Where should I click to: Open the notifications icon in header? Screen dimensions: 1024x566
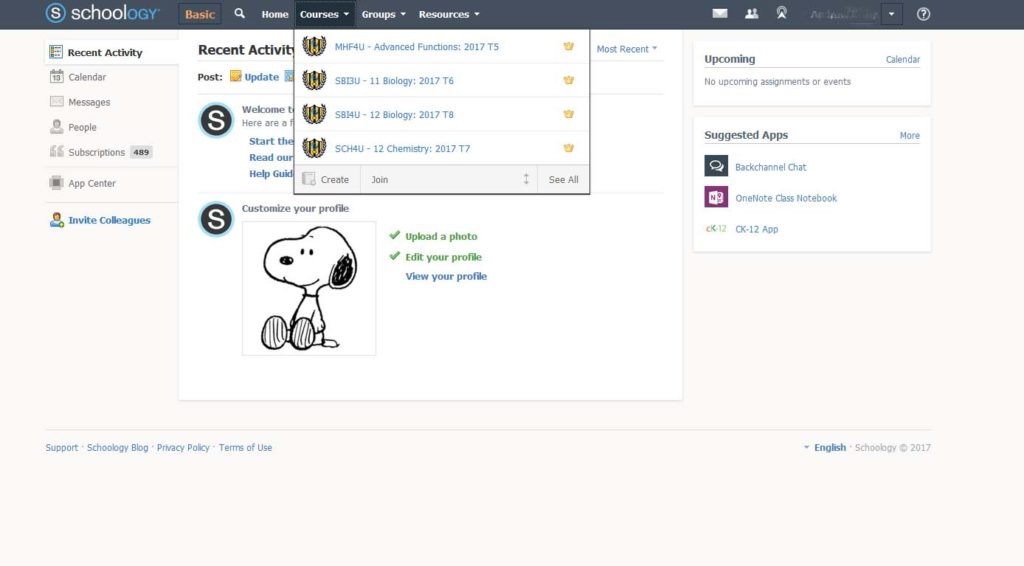click(x=782, y=14)
